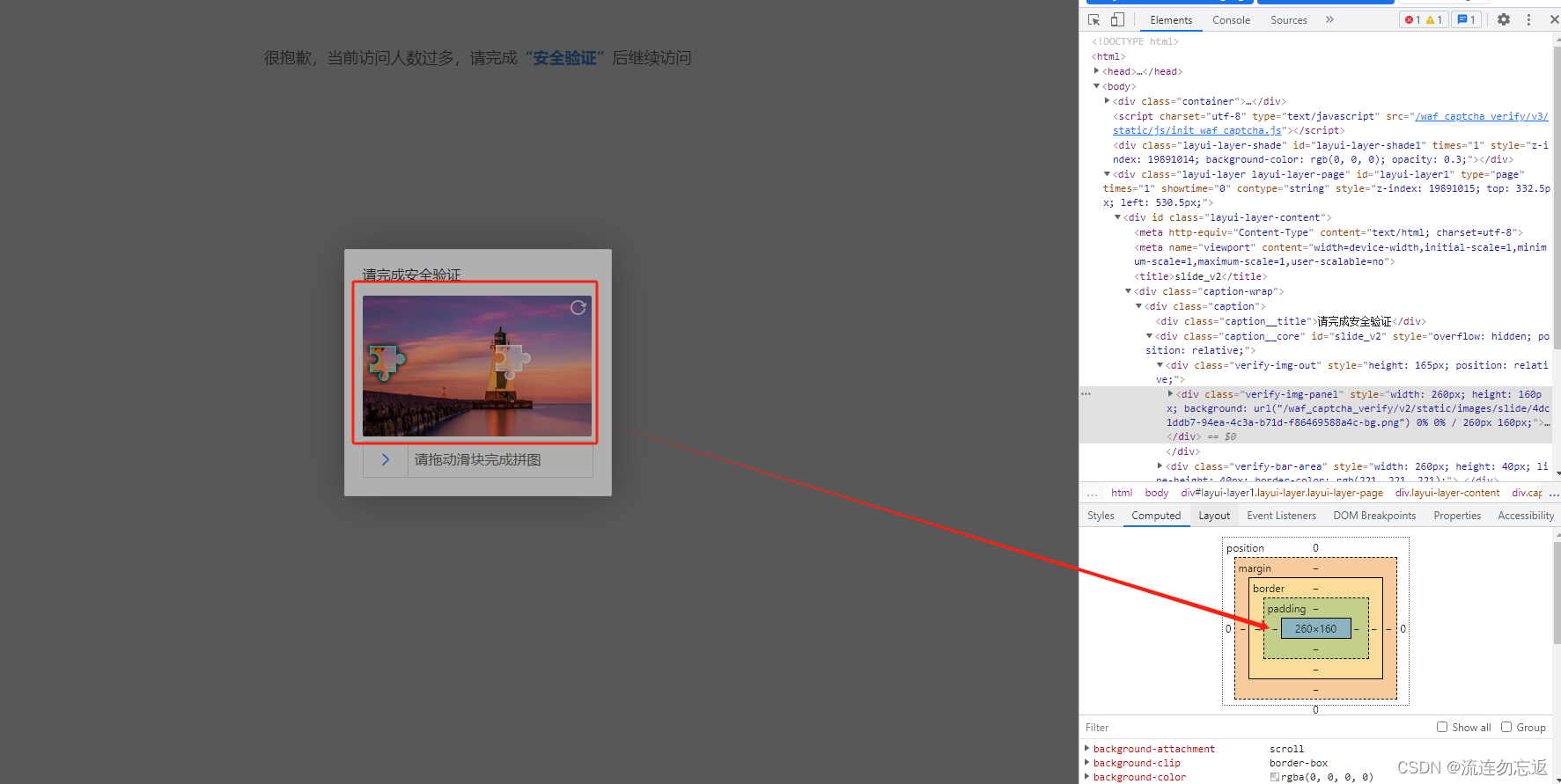Click the title slide_v2 line in DOM tree
Viewport: 1561px width, 784px height.
click(x=1201, y=276)
